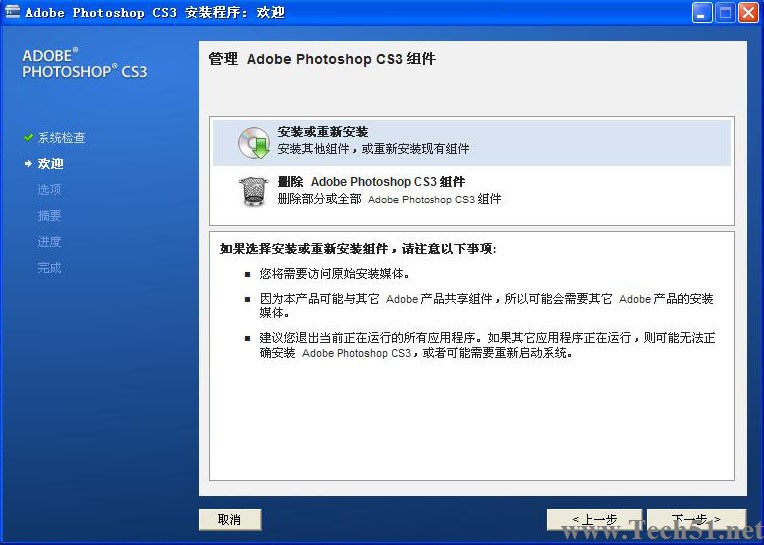The width and height of the screenshot is (764, 545).
Task: Select the 安装或重新安装 option title
Action: click(323, 132)
